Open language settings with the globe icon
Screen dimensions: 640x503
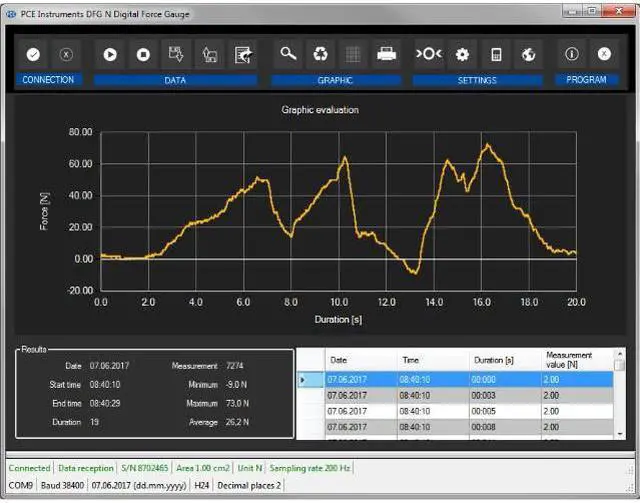[x=528, y=54]
